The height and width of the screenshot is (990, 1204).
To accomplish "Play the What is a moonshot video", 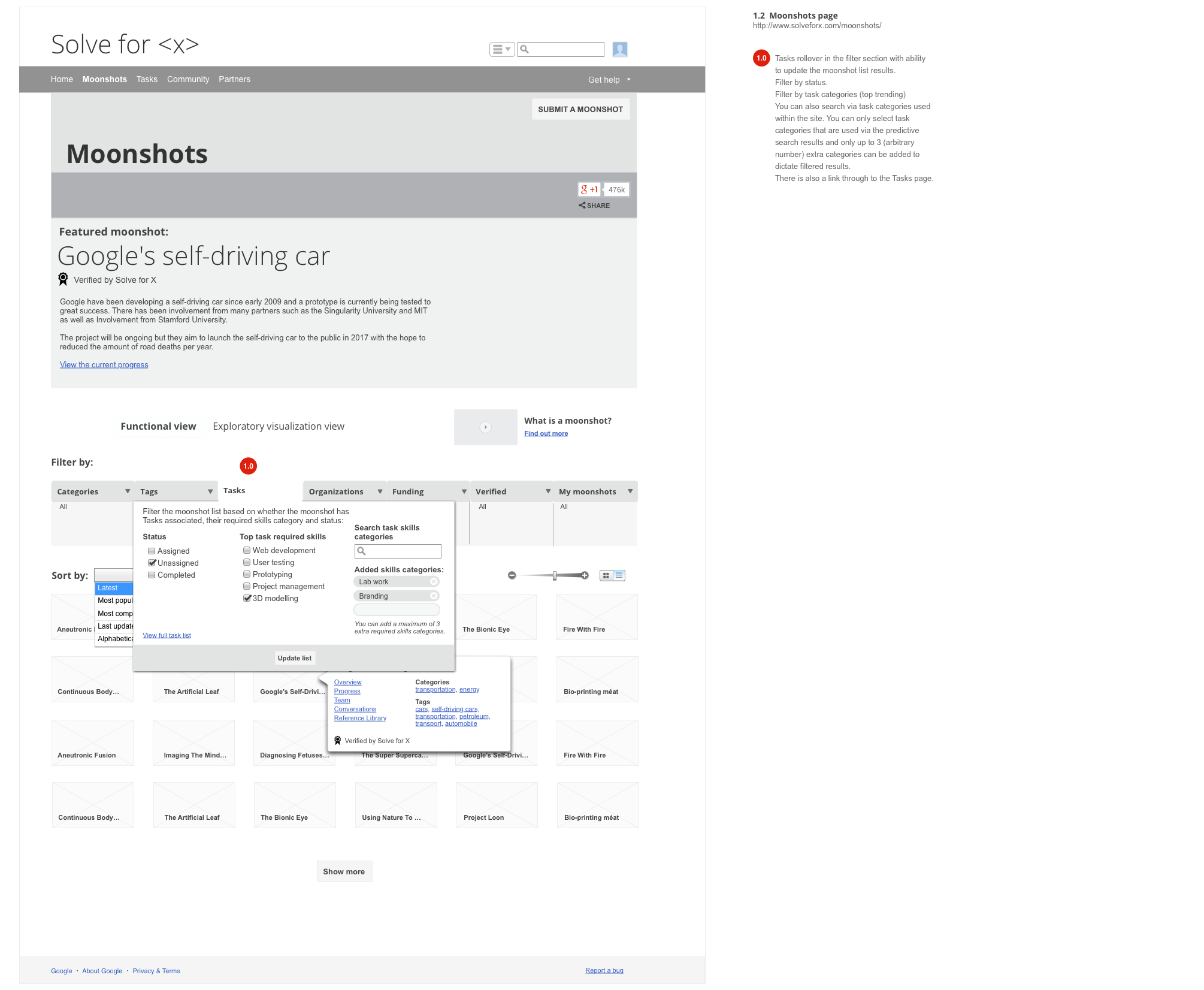I will pyautogui.click(x=485, y=427).
